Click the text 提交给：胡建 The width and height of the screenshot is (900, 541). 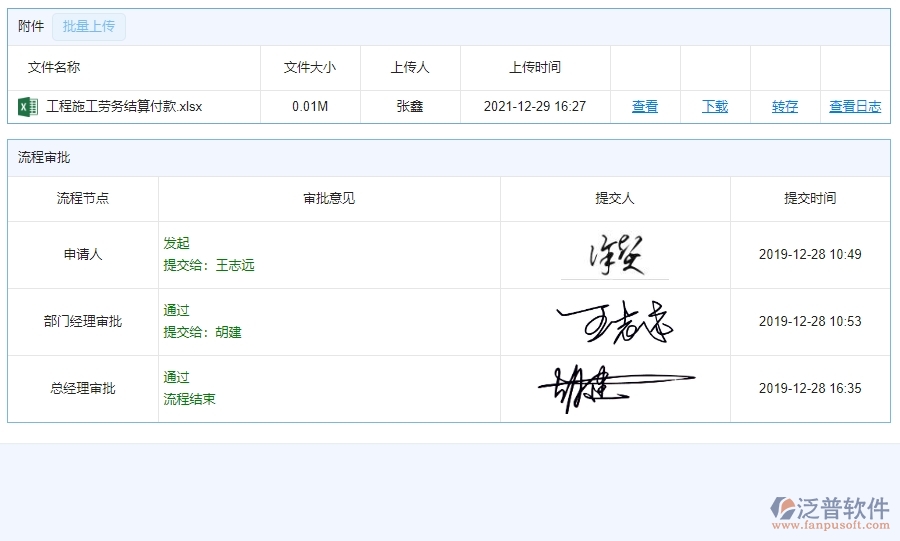pos(203,333)
